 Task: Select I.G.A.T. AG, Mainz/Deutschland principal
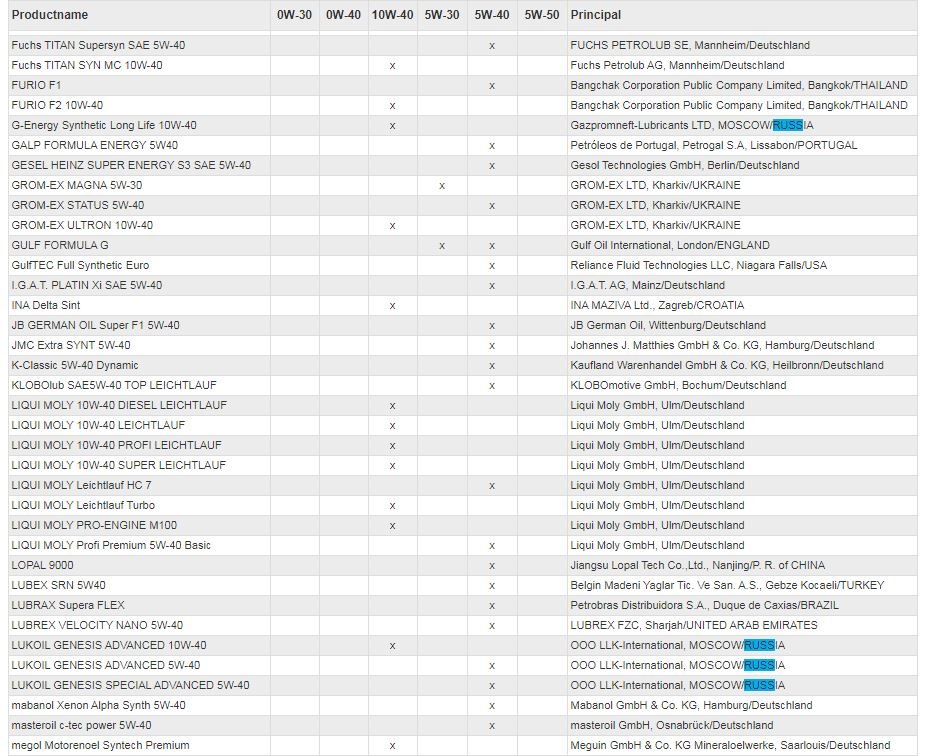click(648, 286)
